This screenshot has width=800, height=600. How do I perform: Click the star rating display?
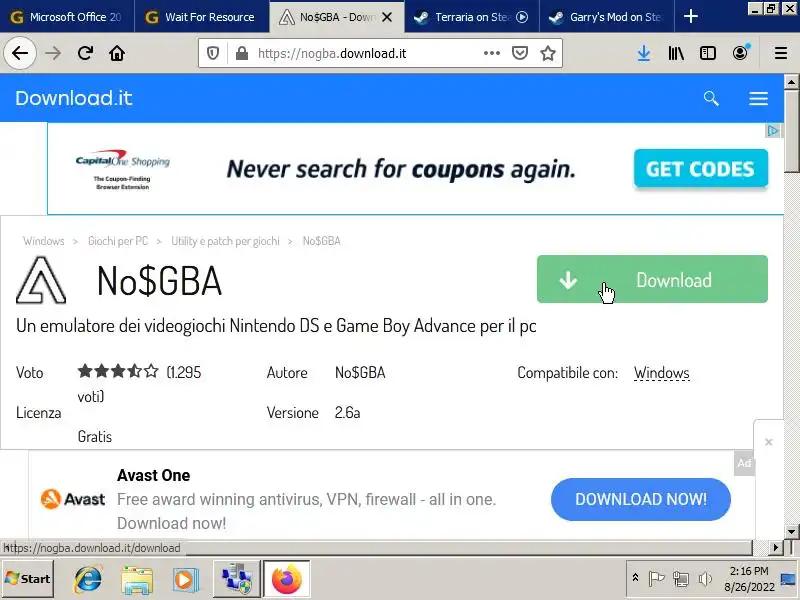[x=118, y=371]
